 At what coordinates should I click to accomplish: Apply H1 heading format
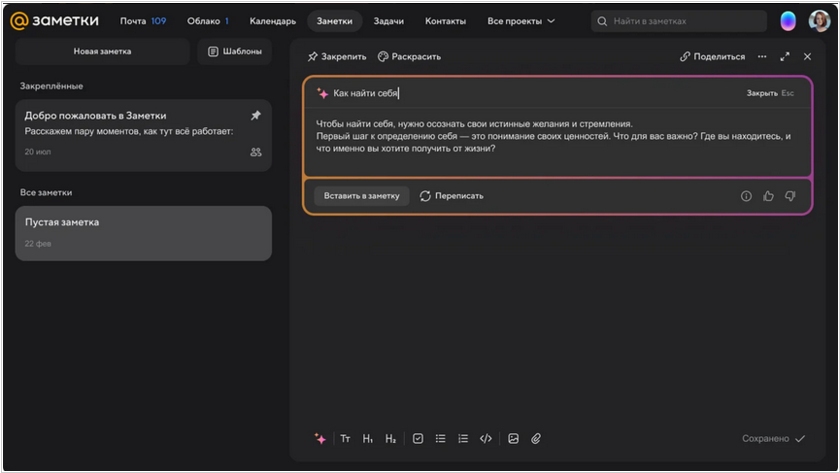tap(368, 438)
